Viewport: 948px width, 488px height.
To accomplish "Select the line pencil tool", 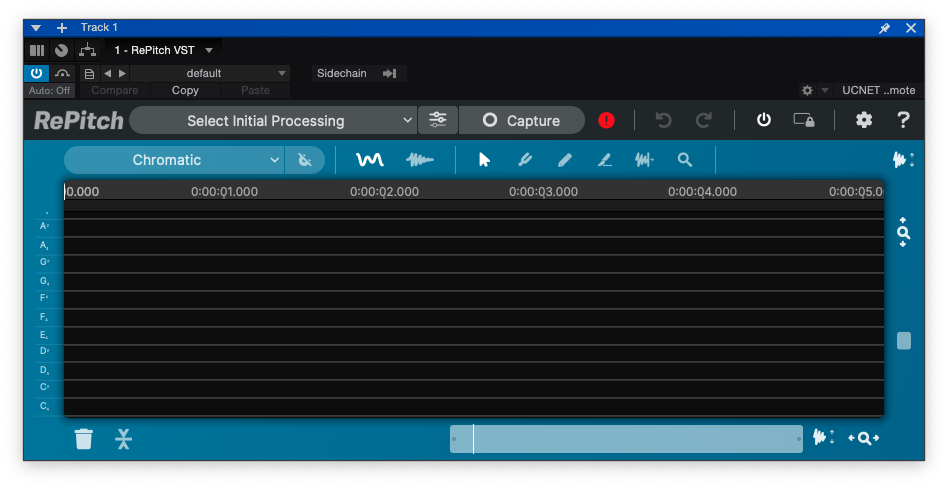I will [x=604, y=160].
